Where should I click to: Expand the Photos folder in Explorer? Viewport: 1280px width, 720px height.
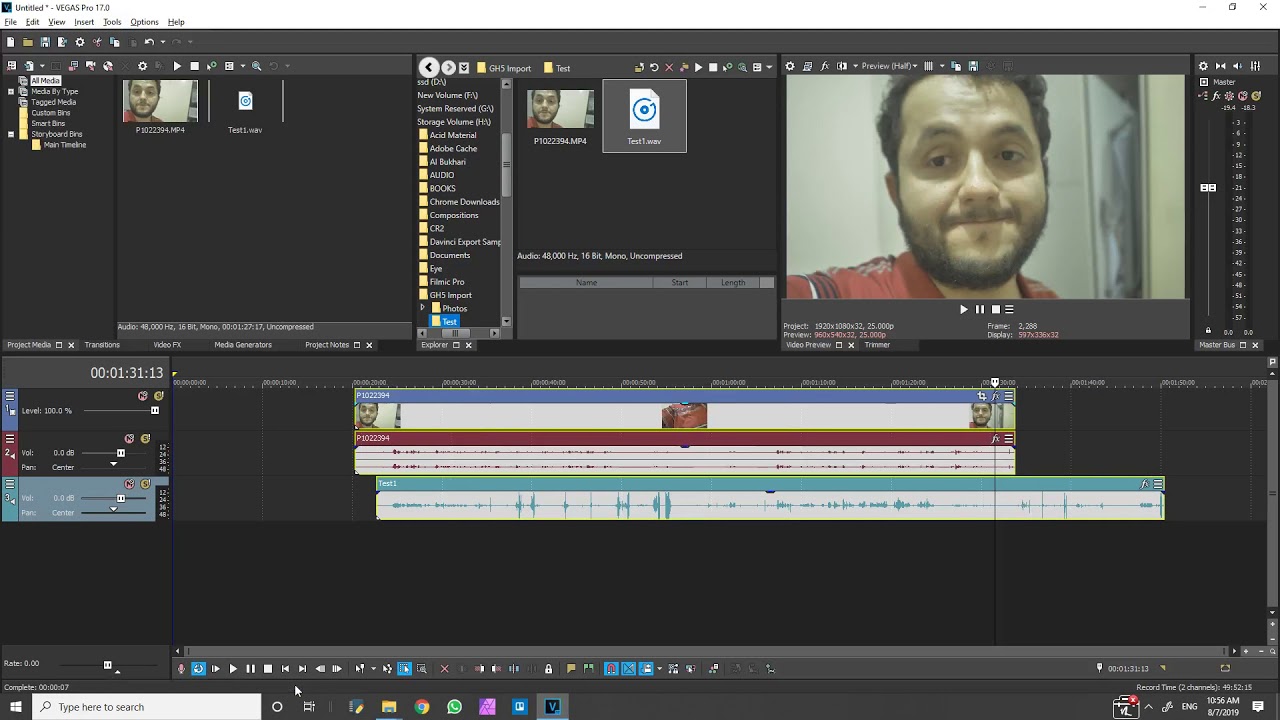tap(423, 308)
